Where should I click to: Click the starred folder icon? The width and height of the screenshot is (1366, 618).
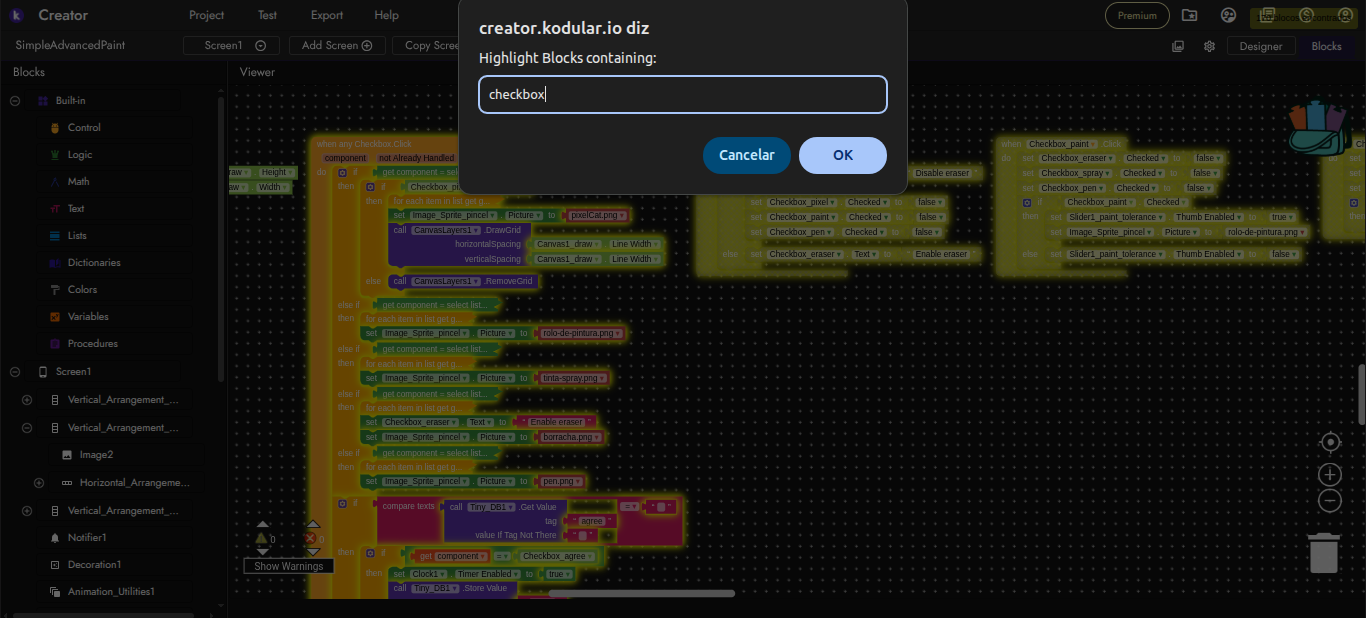[x=1189, y=15]
